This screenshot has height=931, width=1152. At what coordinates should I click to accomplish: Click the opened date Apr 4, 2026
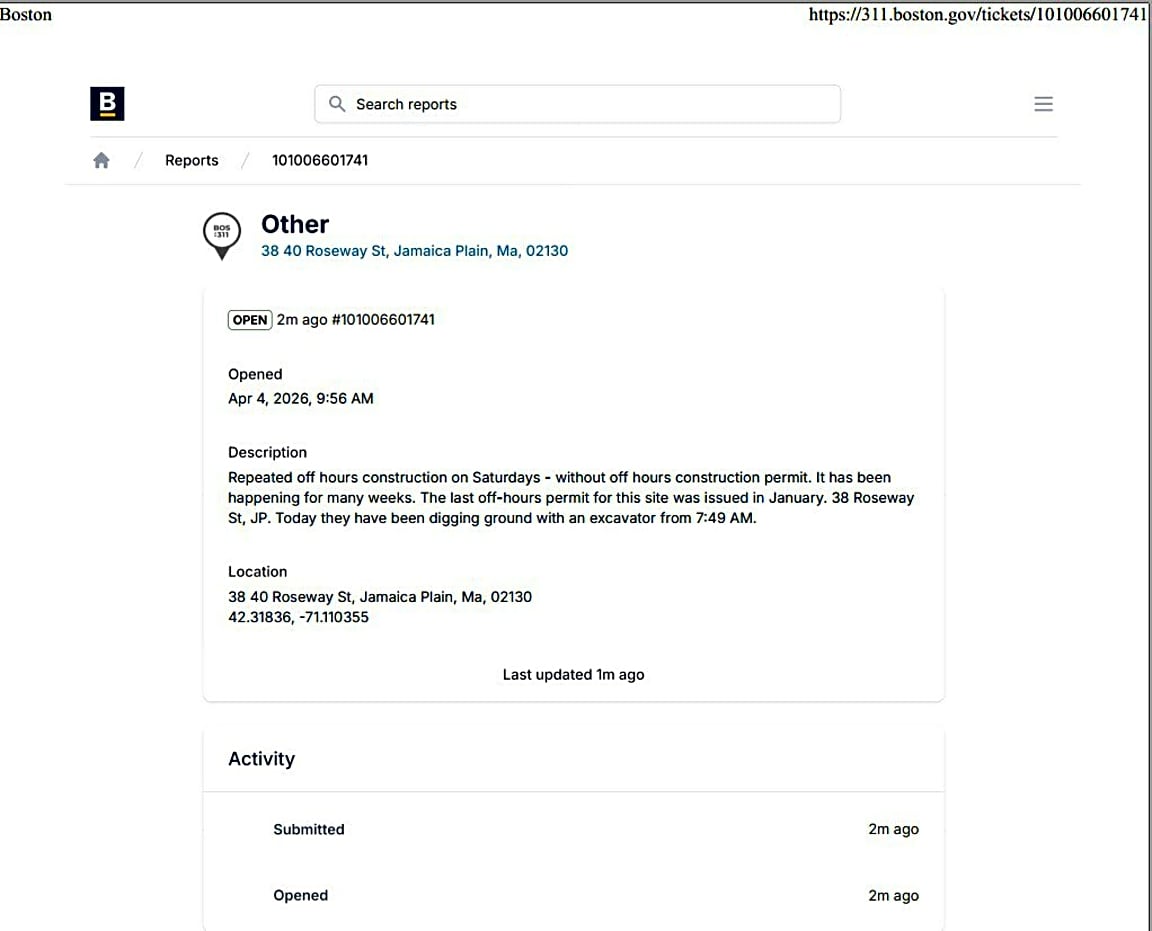click(301, 398)
